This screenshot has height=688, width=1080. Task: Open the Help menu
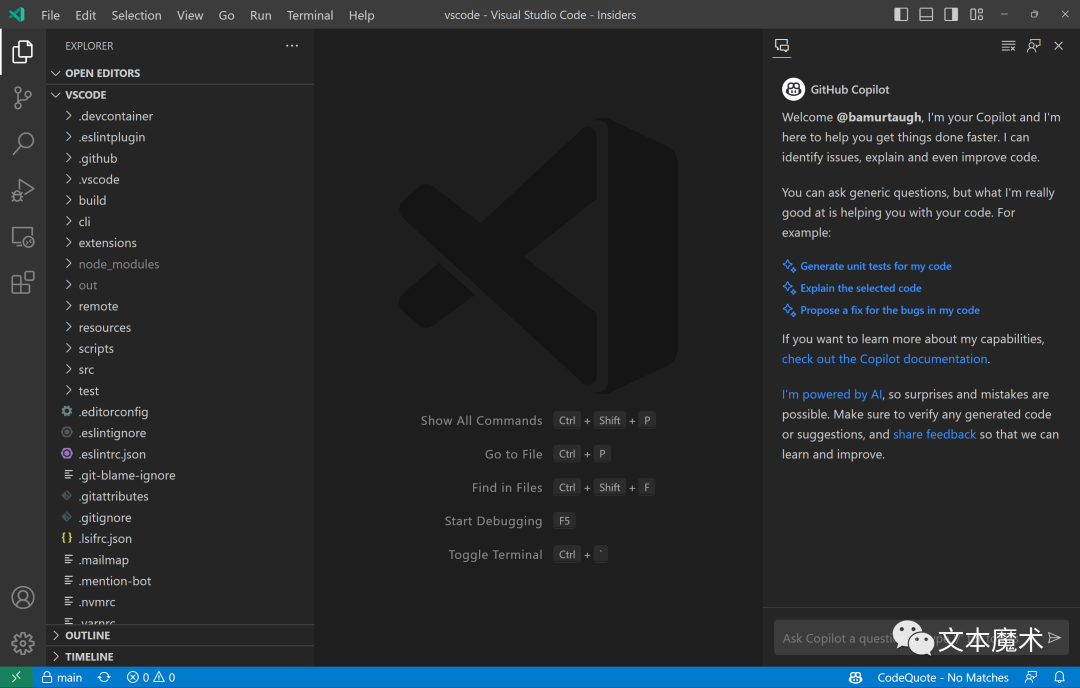coord(361,14)
